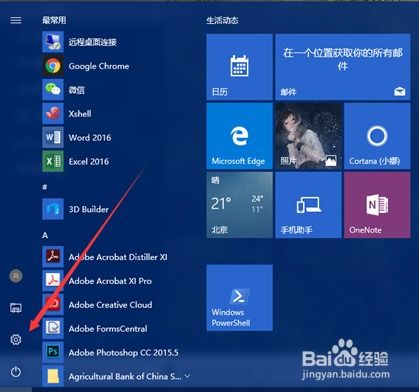
Task: Open the Settings gear icon
Action: tap(16, 339)
